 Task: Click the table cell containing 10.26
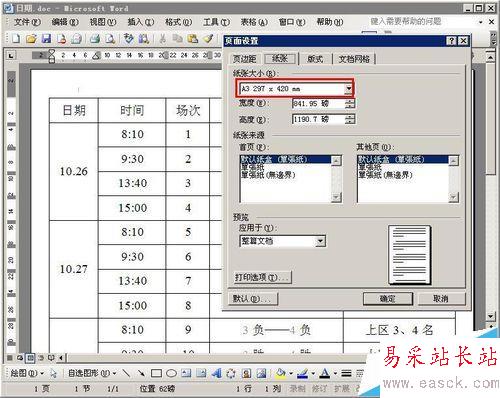74,171
